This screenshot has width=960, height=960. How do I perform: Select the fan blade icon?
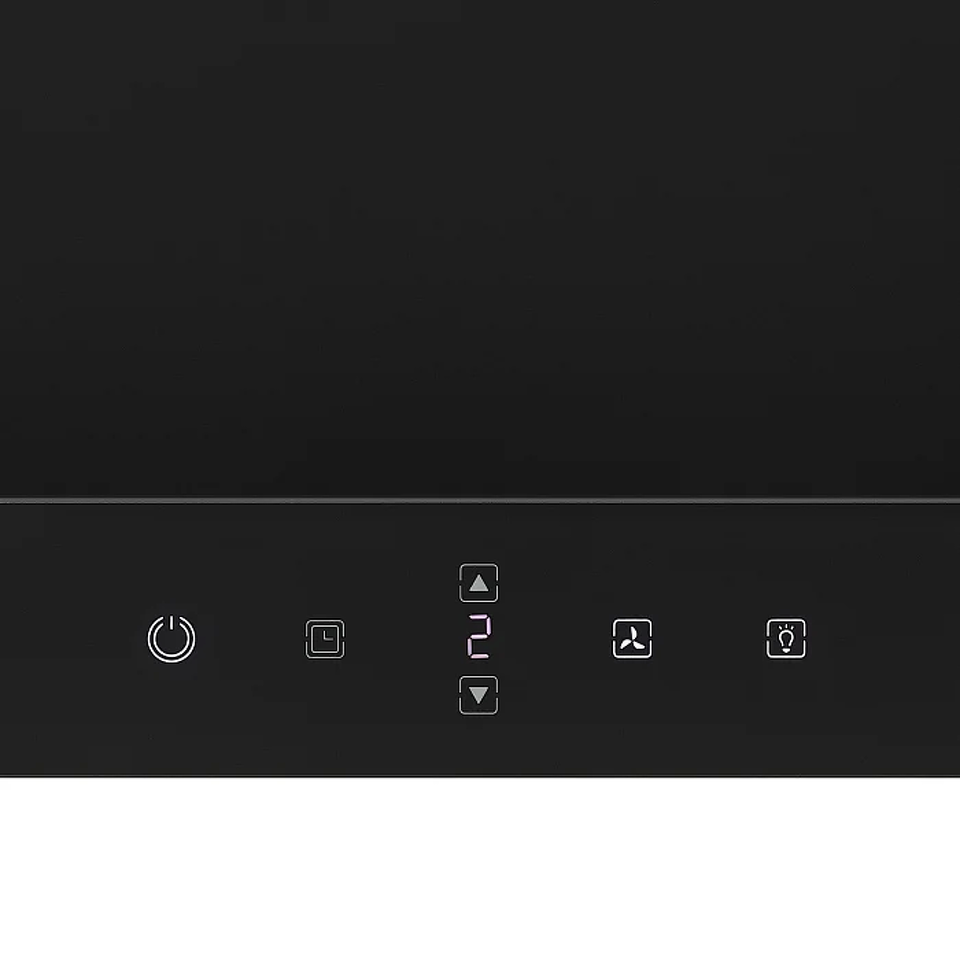click(x=632, y=639)
